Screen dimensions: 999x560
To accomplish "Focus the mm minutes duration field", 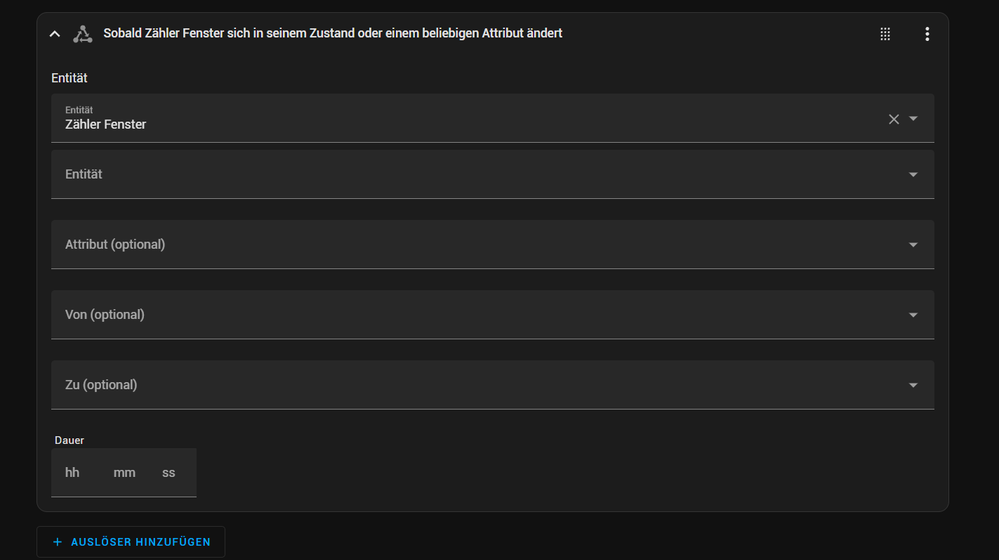I will pyautogui.click(x=124, y=473).
